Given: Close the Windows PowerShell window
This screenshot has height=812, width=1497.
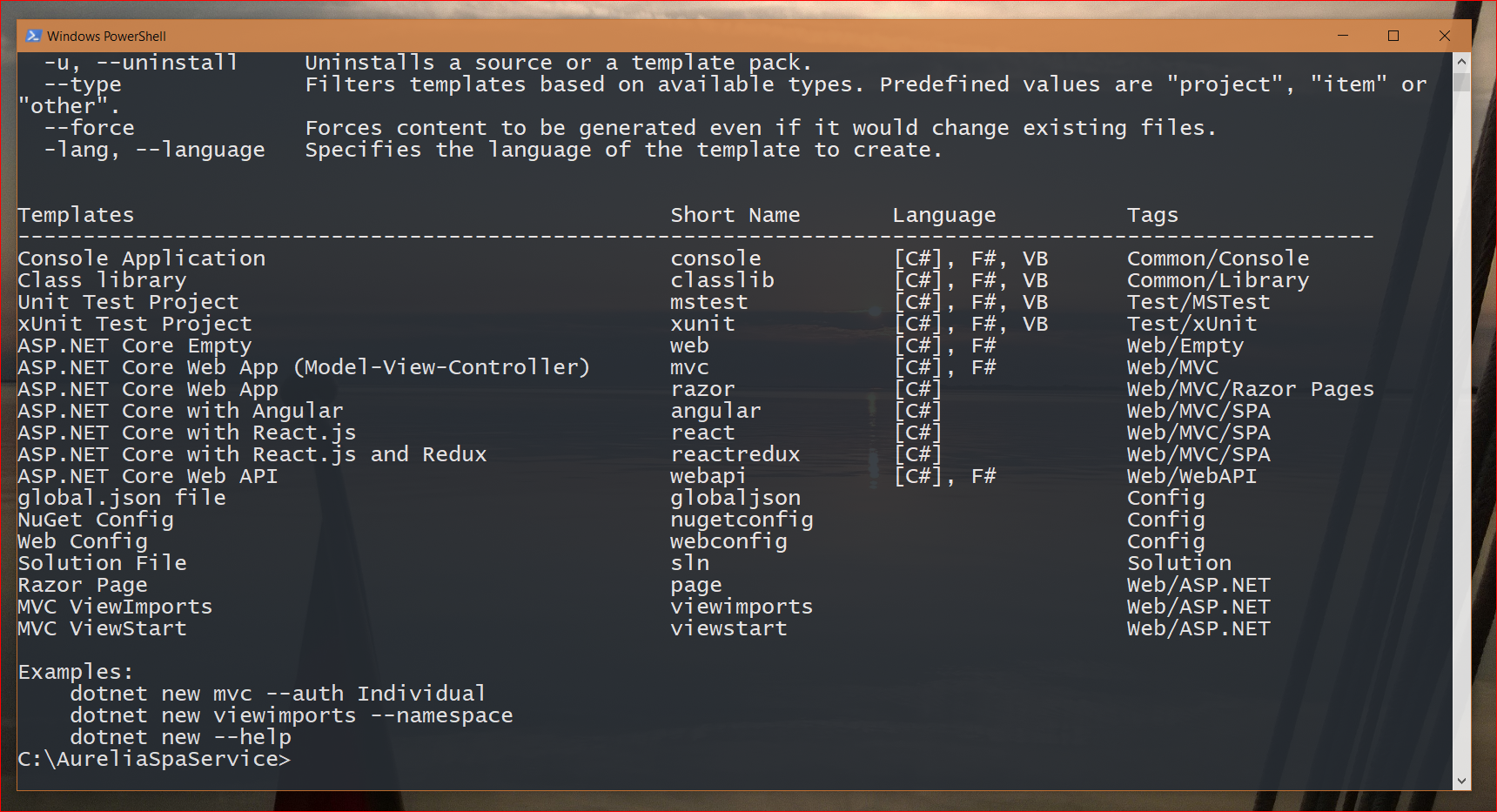Looking at the screenshot, I should 1445,36.
